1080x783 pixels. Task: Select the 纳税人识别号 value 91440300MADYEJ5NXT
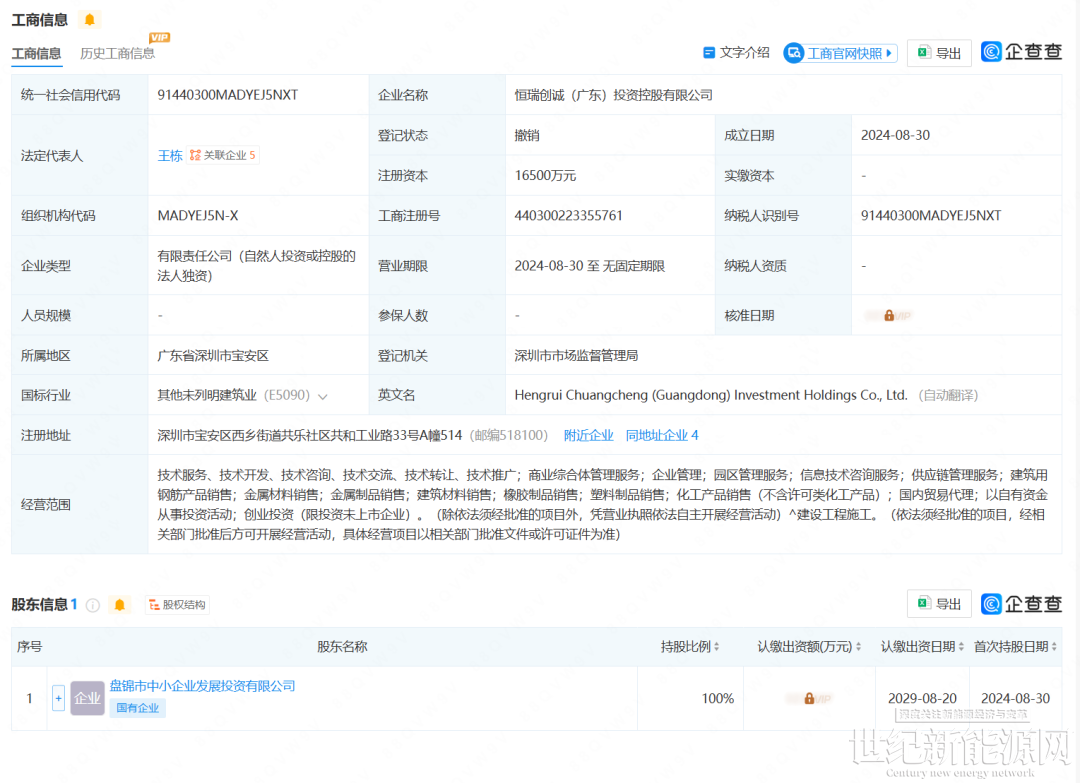click(x=931, y=216)
